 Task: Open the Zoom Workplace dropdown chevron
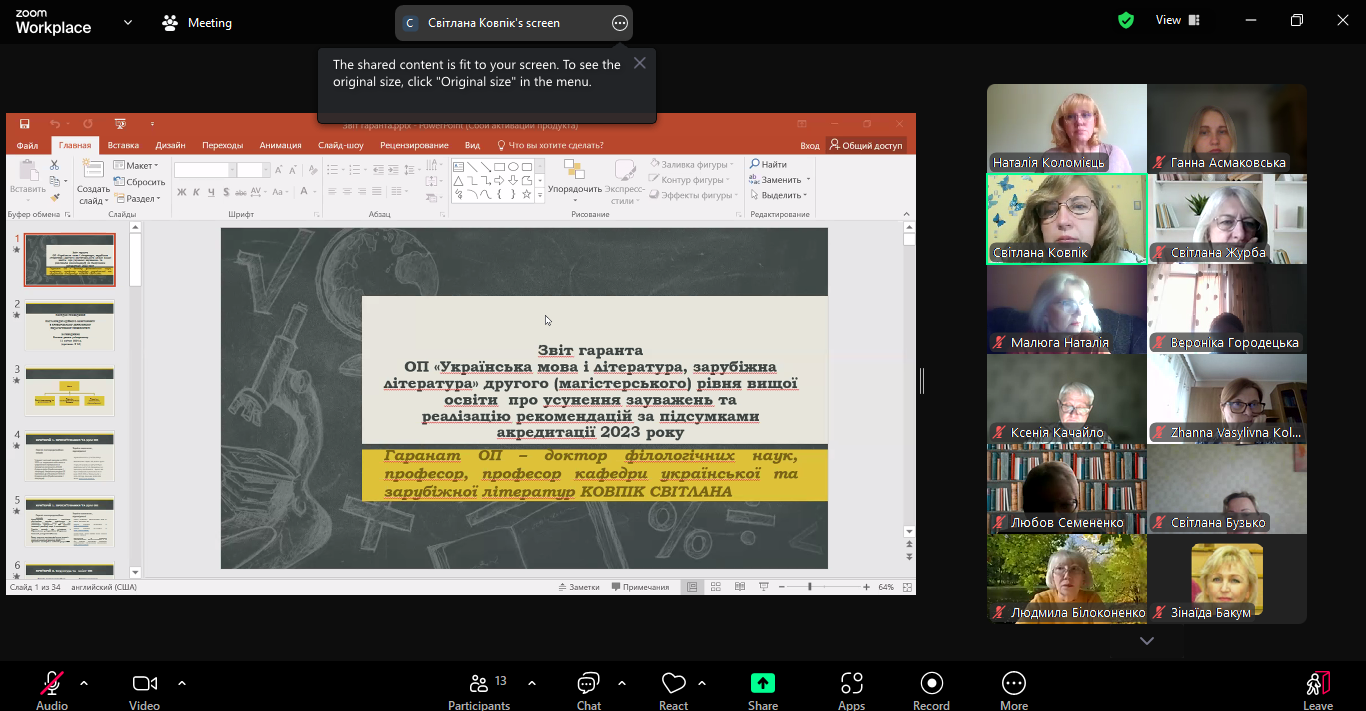point(127,22)
